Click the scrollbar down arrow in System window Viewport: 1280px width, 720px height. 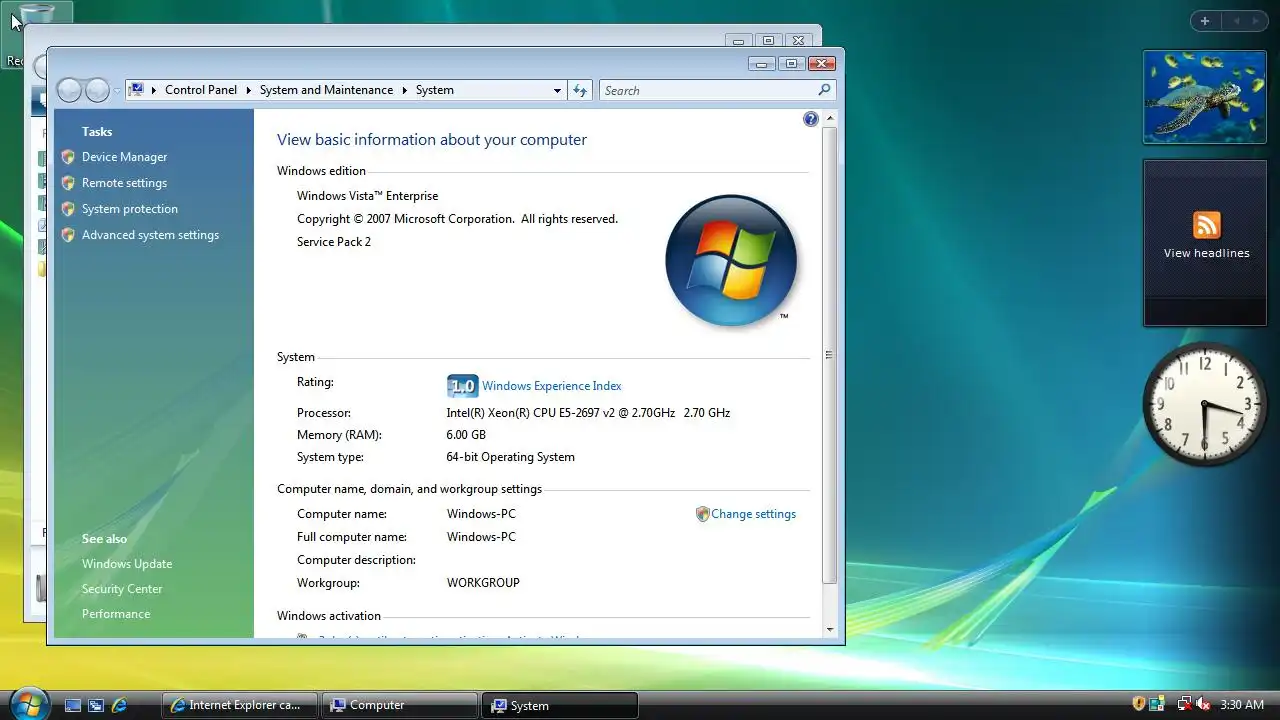coord(829,630)
